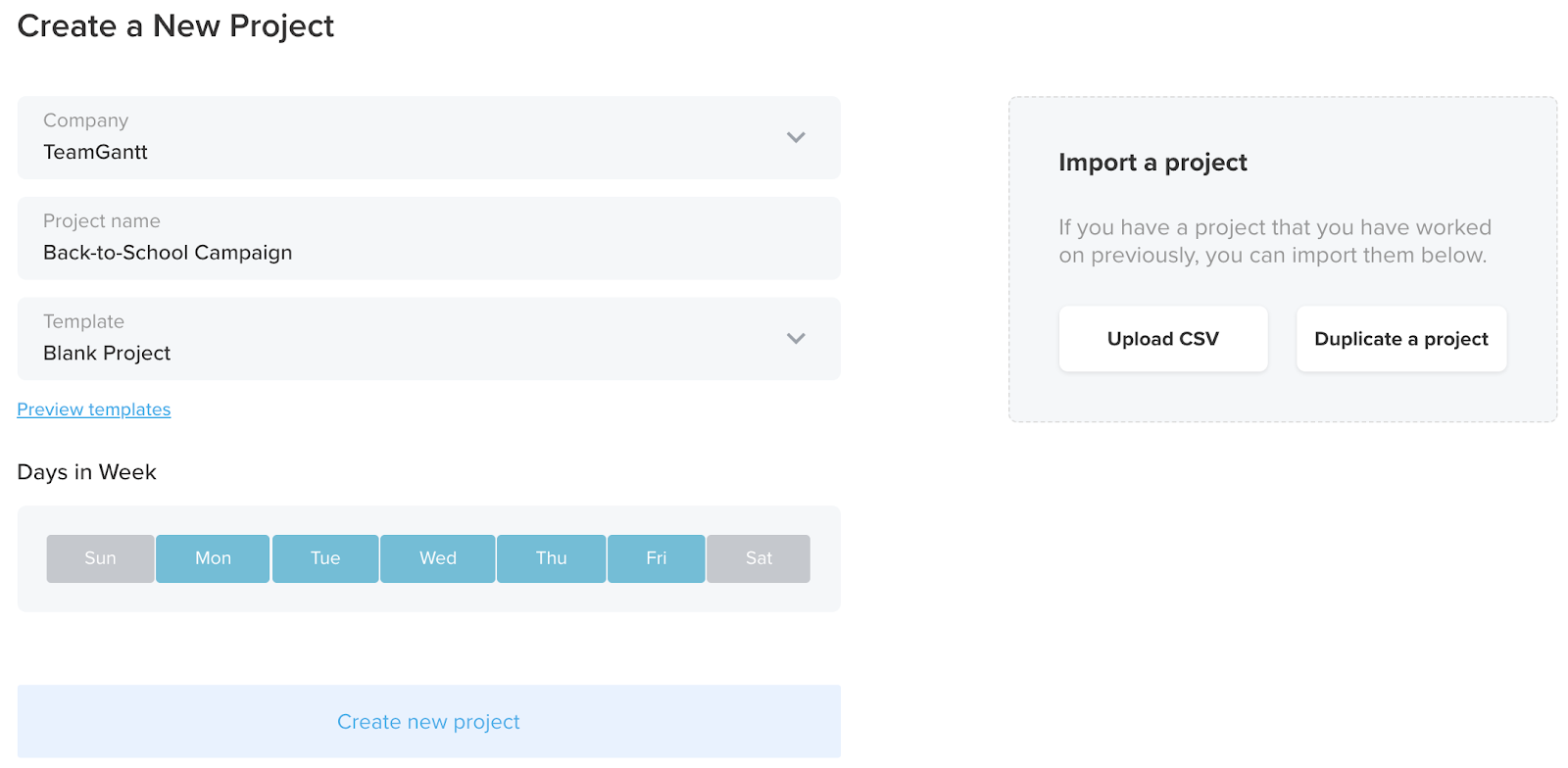This screenshot has width=1568, height=768.
Task: Click the Upload CSV button
Action: click(1163, 339)
